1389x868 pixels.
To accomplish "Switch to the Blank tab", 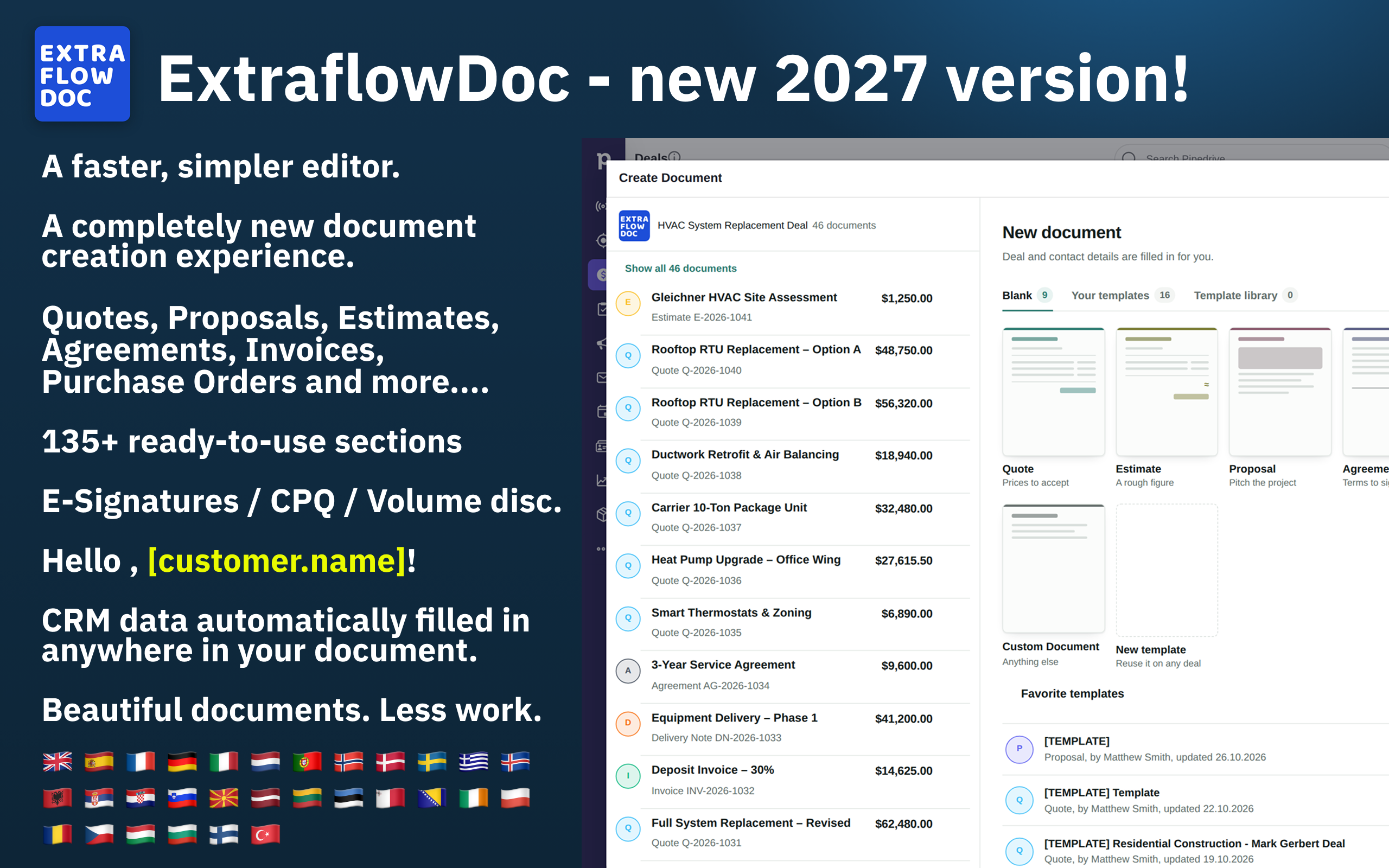I will tap(1027, 296).
